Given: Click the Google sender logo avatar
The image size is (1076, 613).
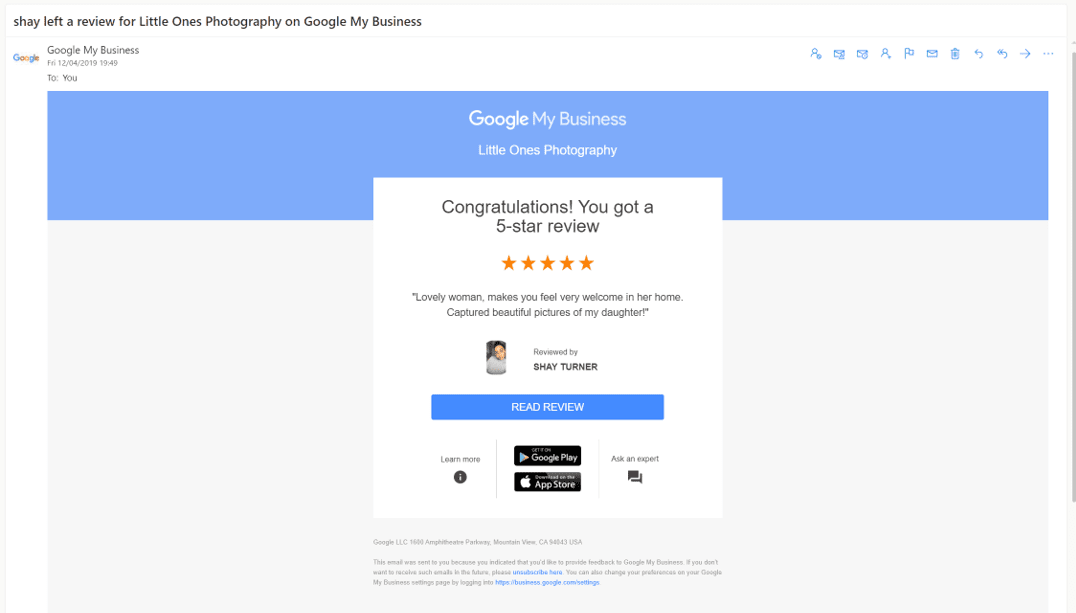Looking at the screenshot, I should click(x=26, y=58).
